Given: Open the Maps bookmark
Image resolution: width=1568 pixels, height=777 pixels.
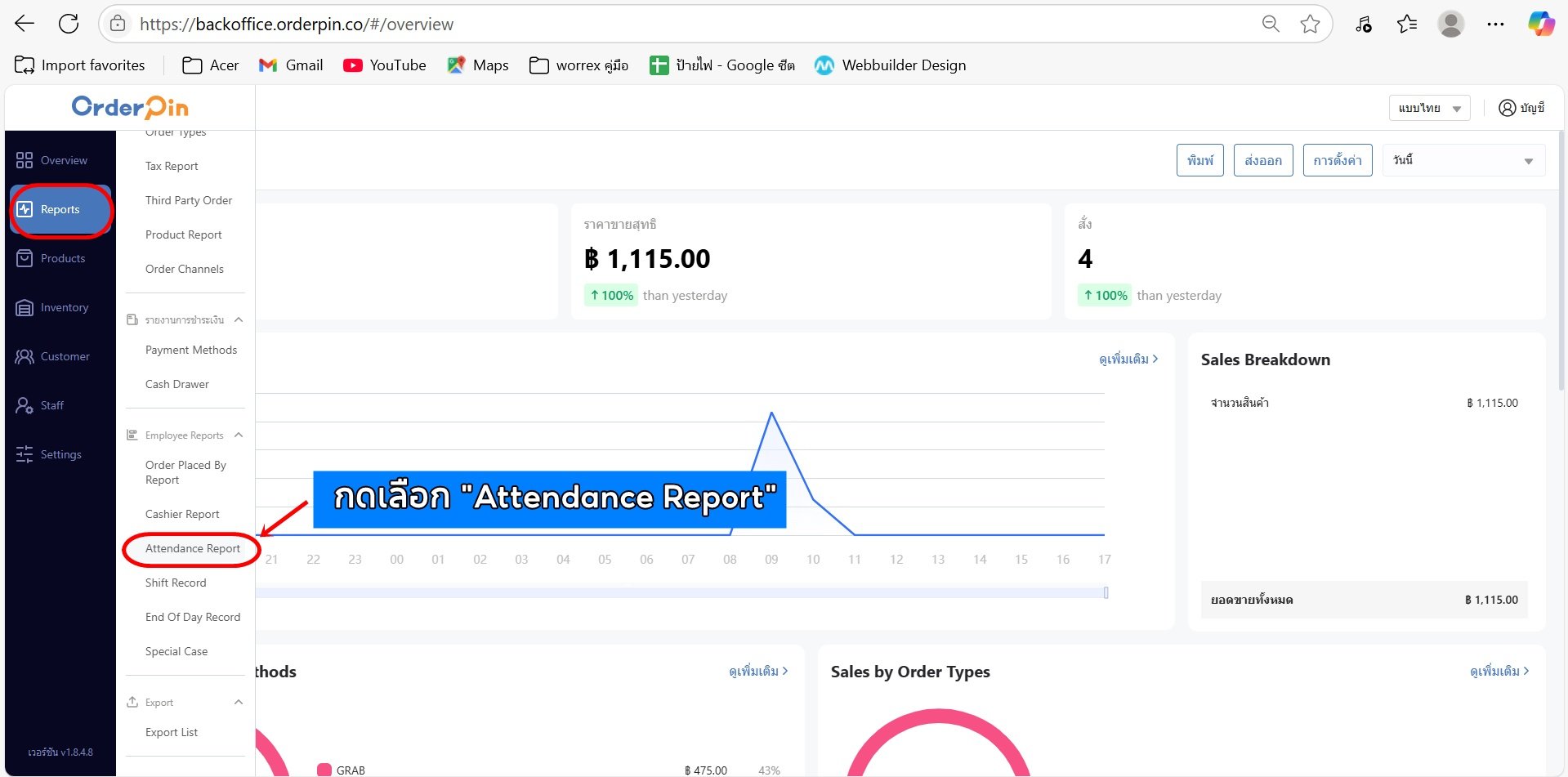Looking at the screenshot, I should [478, 65].
